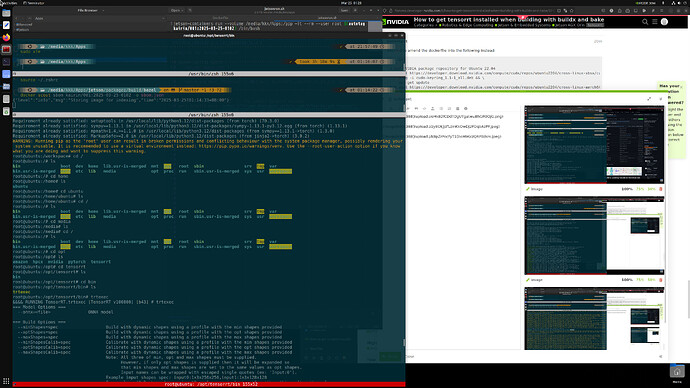Open the text editor's Open dropdown
This screenshot has width=690, height=388.
coord(176,10)
